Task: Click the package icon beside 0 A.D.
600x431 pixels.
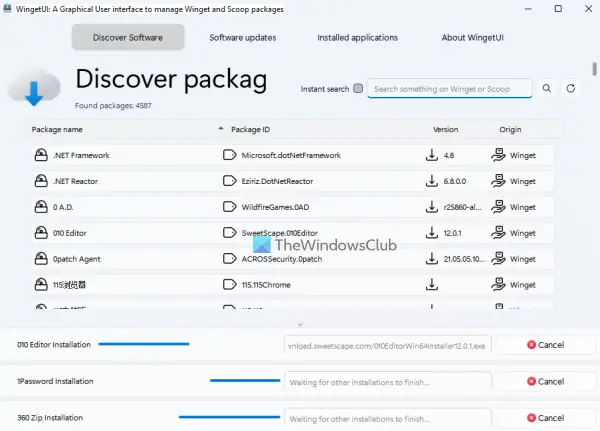Action: click(41, 207)
